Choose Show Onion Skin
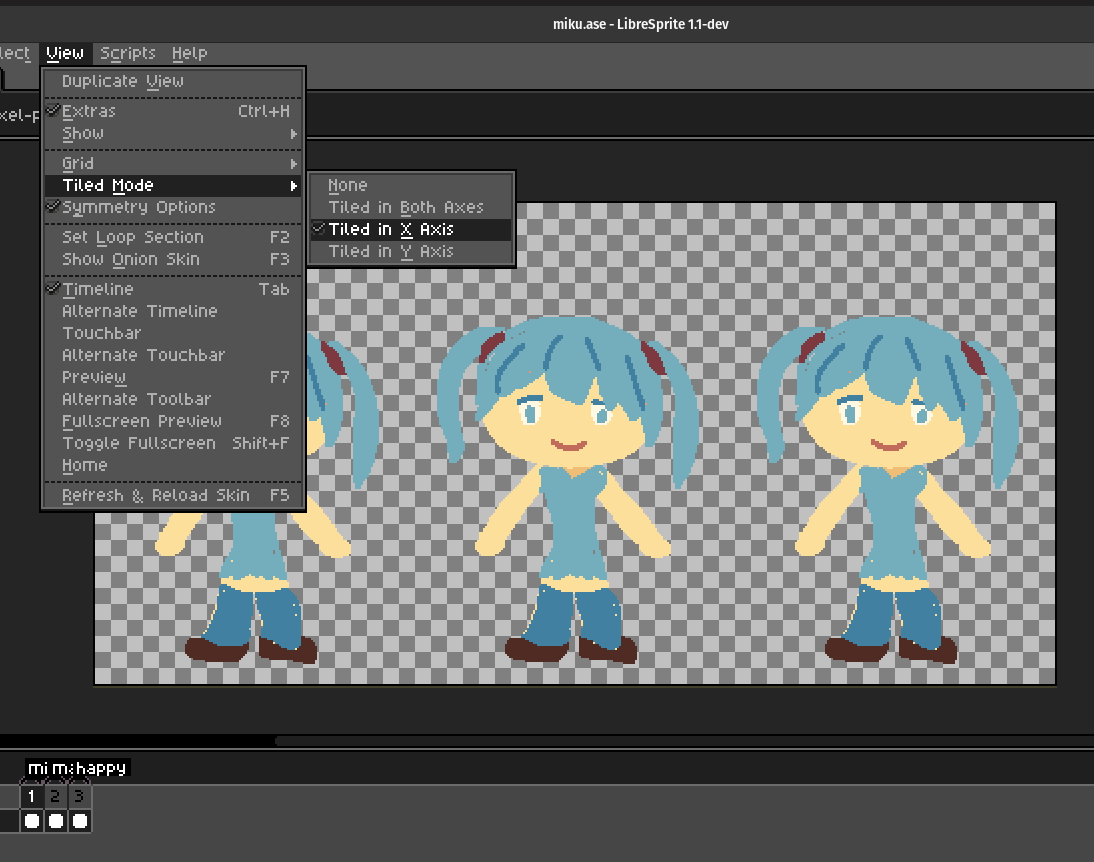The height and width of the screenshot is (862, 1094). coord(173,259)
